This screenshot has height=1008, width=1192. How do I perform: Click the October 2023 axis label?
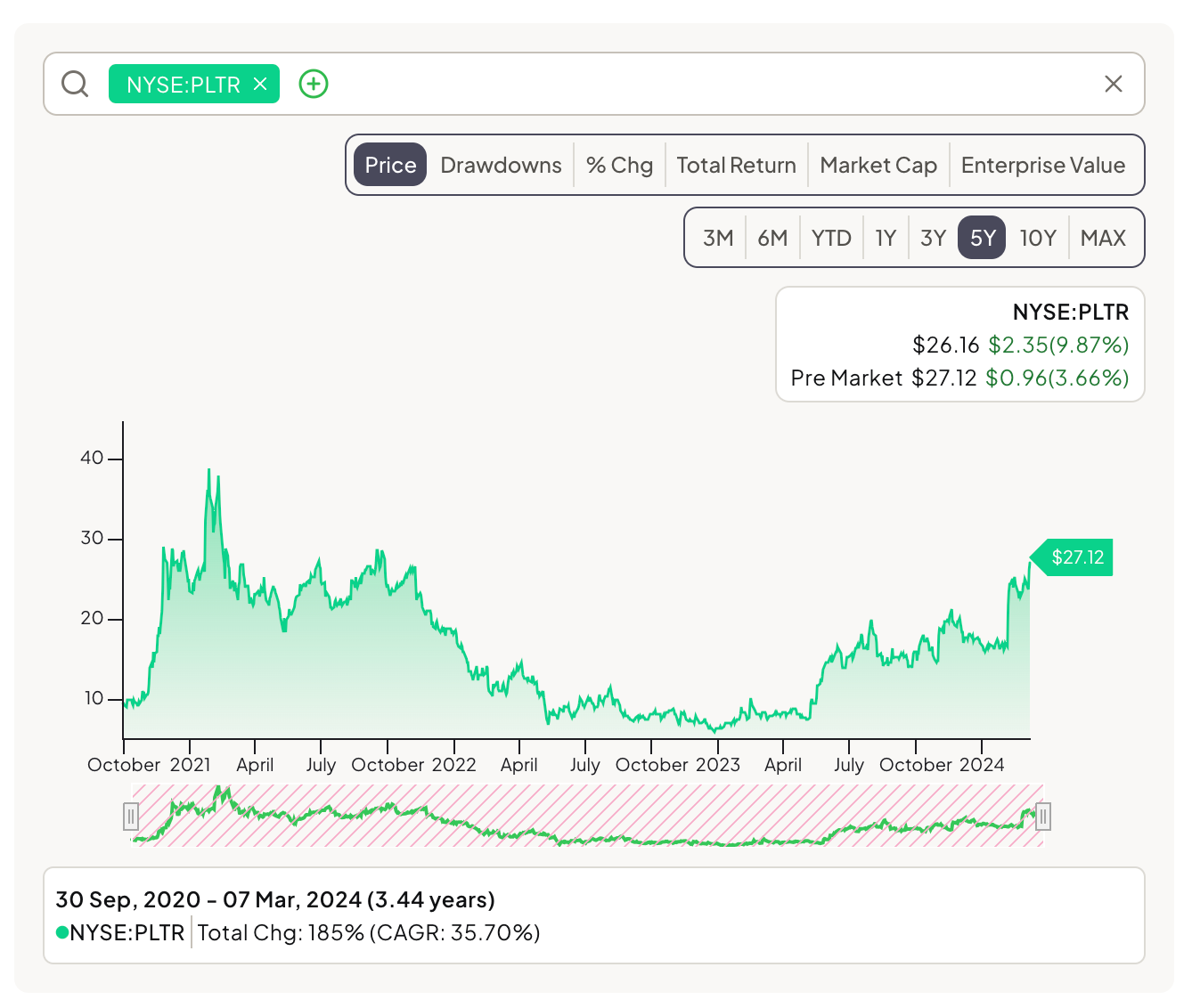(x=678, y=765)
